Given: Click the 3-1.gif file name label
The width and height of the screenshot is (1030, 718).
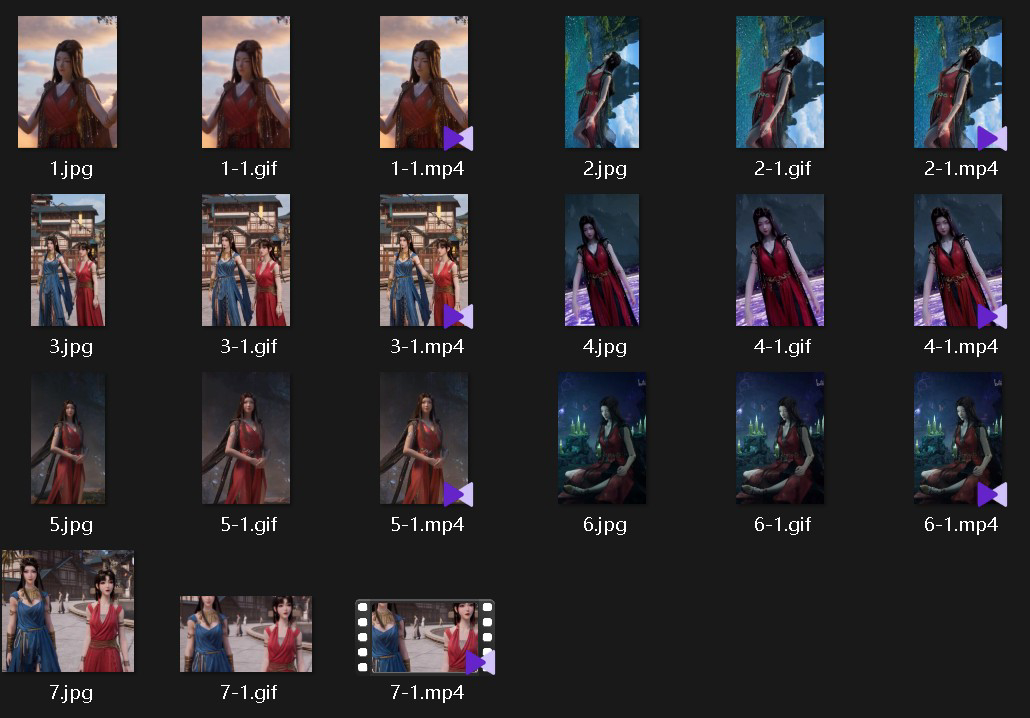Looking at the screenshot, I should point(249,346).
